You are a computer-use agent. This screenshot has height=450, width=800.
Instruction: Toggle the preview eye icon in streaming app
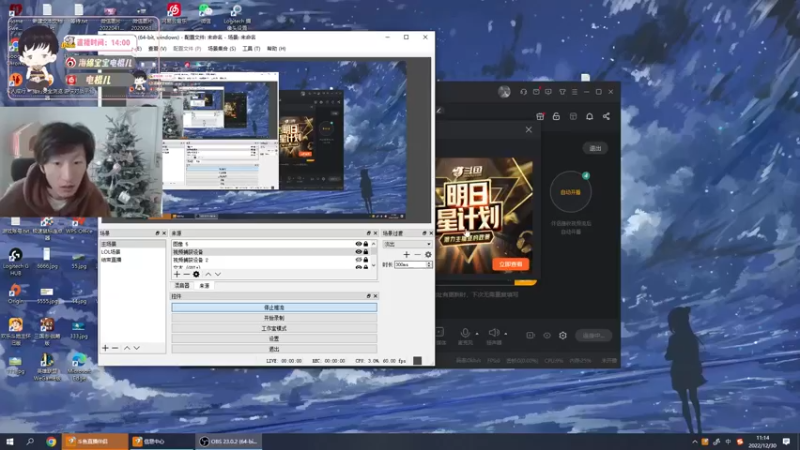tap(547, 335)
